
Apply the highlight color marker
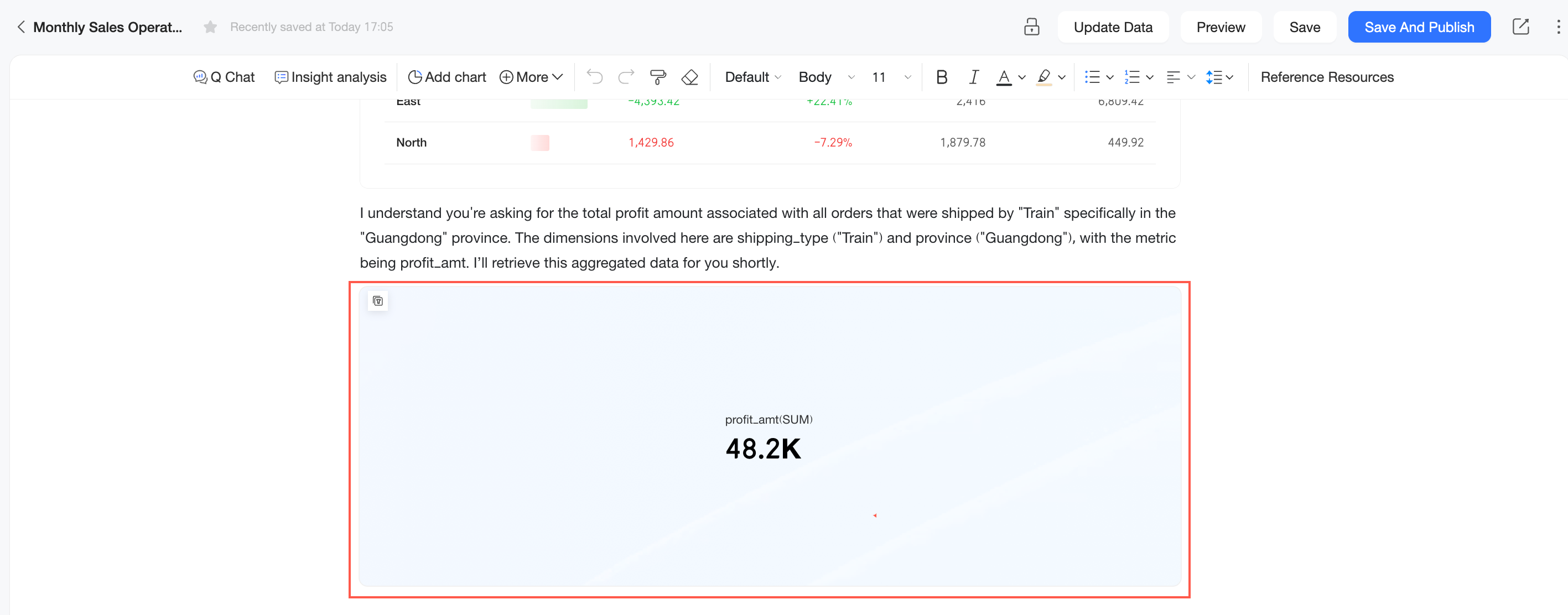click(x=1044, y=77)
